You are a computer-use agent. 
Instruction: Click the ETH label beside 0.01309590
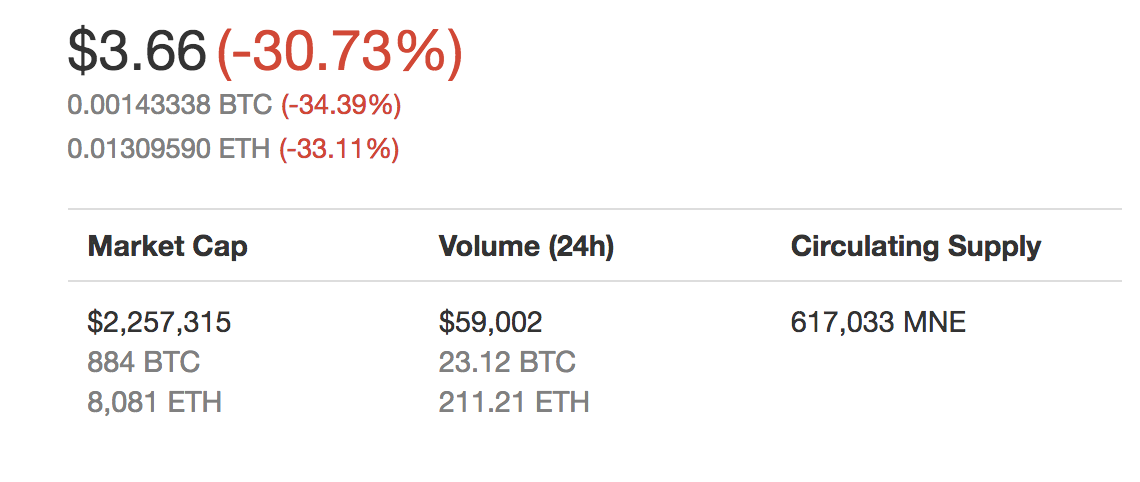(244, 150)
